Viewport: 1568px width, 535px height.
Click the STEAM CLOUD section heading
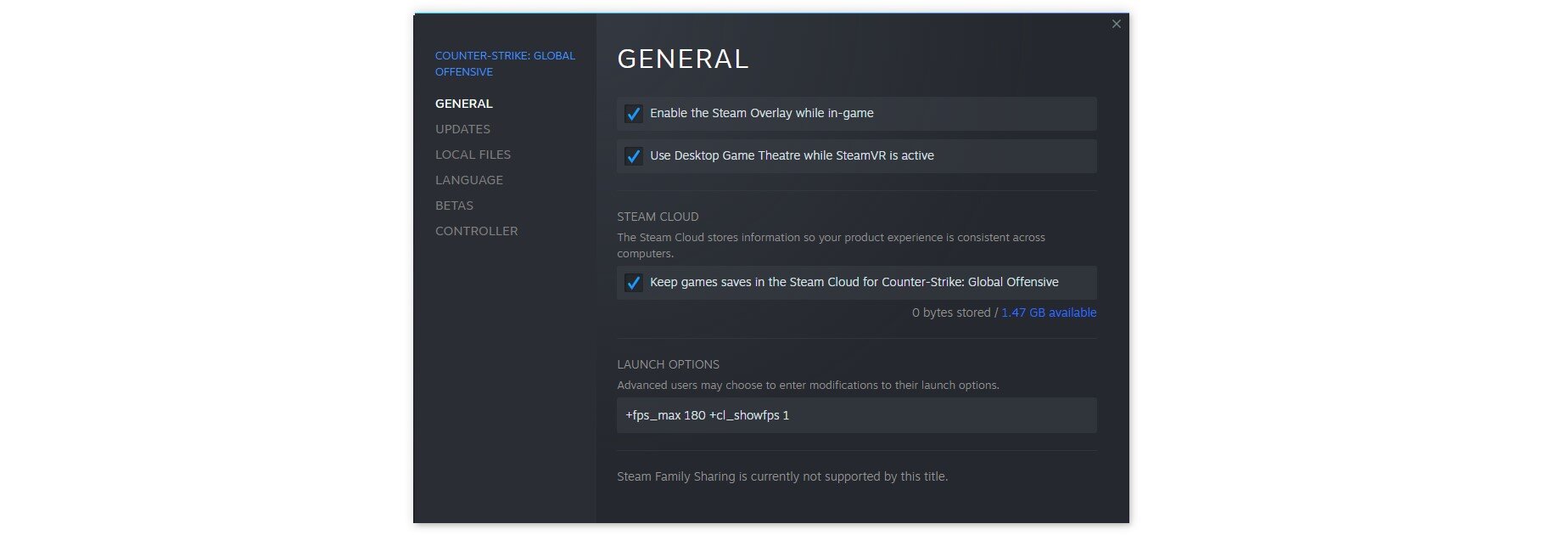pyautogui.click(x=658, y=217)
